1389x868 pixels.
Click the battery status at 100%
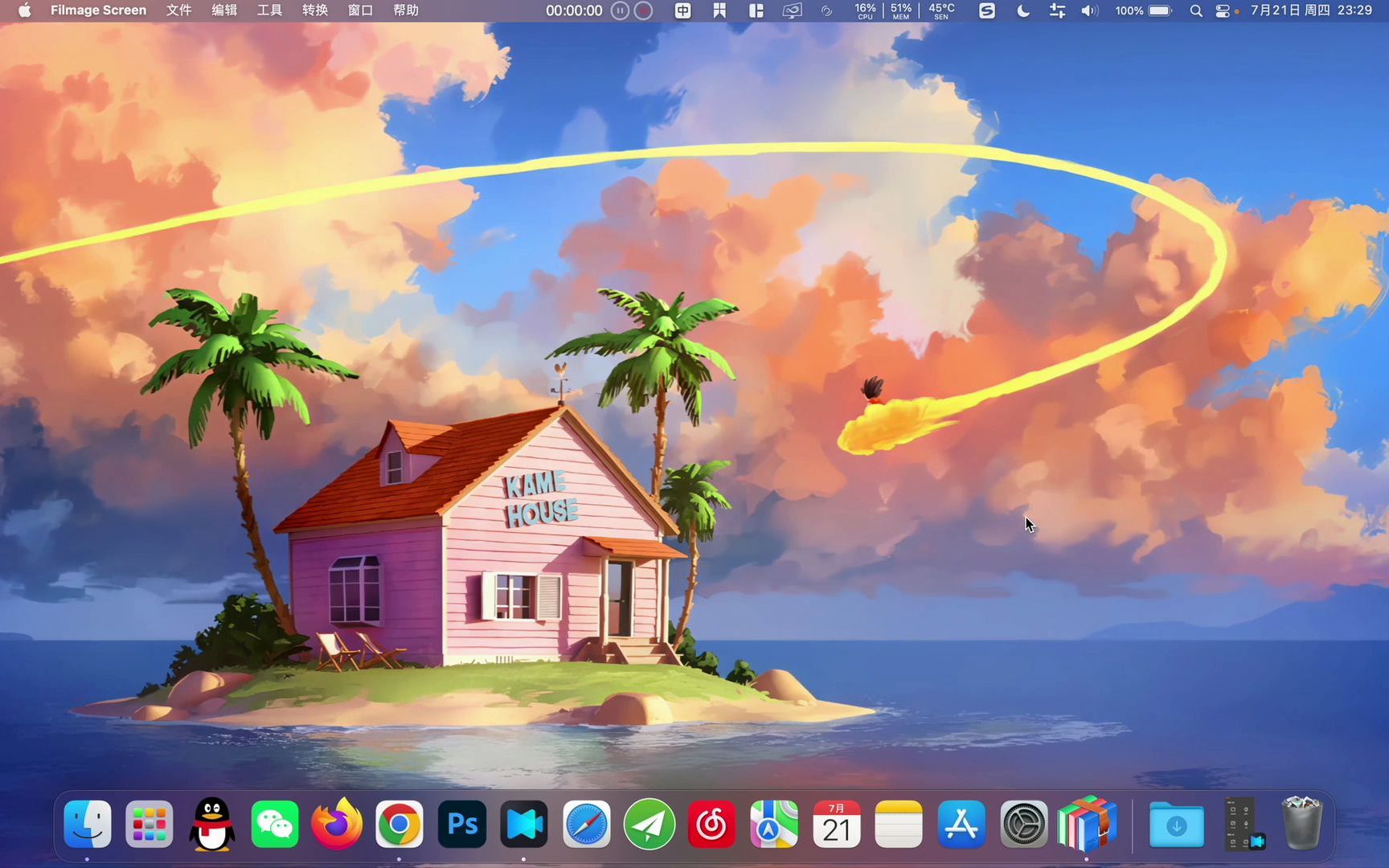pos(1143,10)
